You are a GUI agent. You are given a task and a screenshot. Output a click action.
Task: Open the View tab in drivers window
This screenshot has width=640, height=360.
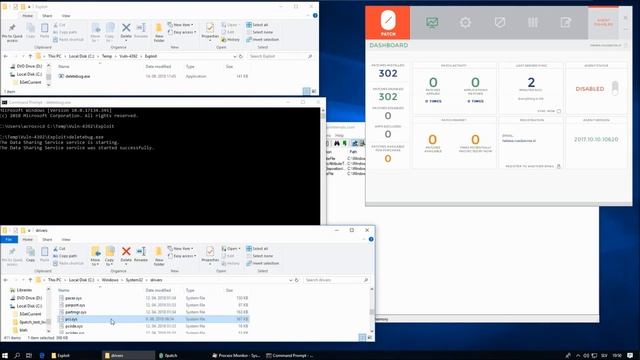click(66, 240)
